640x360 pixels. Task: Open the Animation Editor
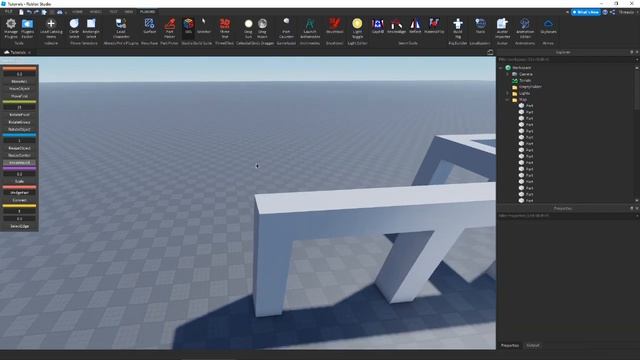tap(525, 28)
